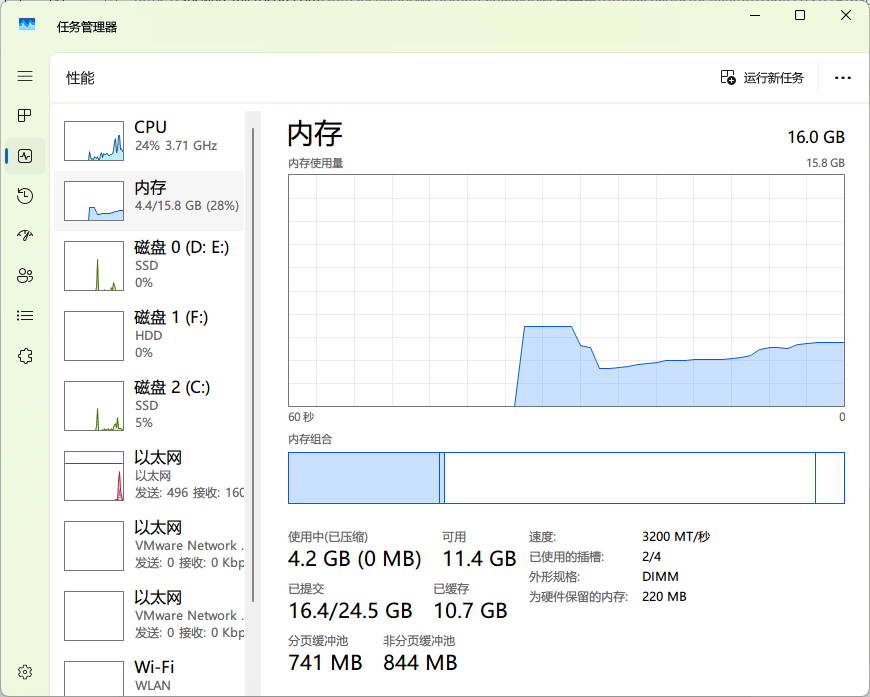Click the 10.7 GB cached value
The image size is (870, 697).
click(x=471, y=611)
